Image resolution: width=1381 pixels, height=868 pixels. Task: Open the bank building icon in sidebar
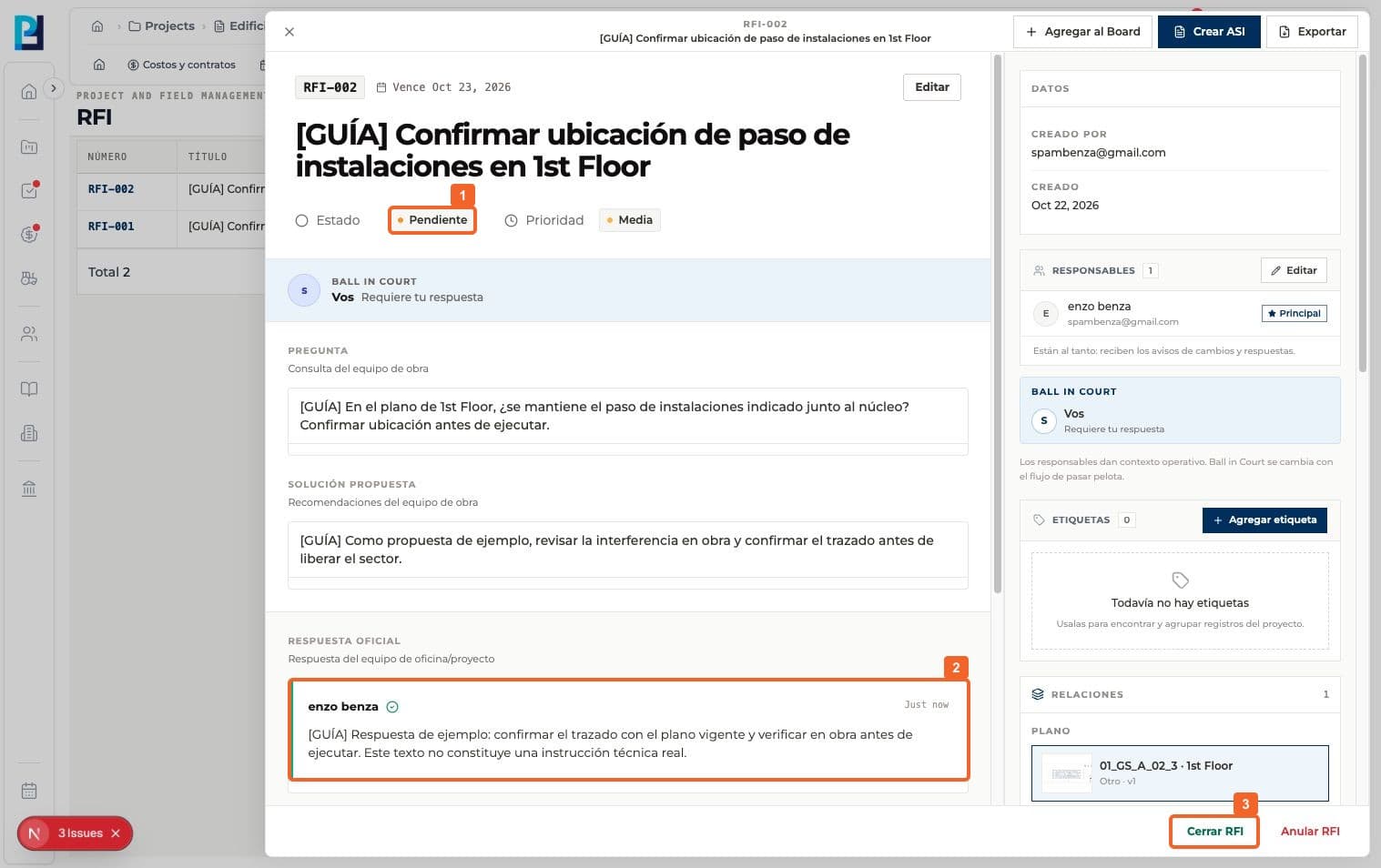click(x=29, y=489)
